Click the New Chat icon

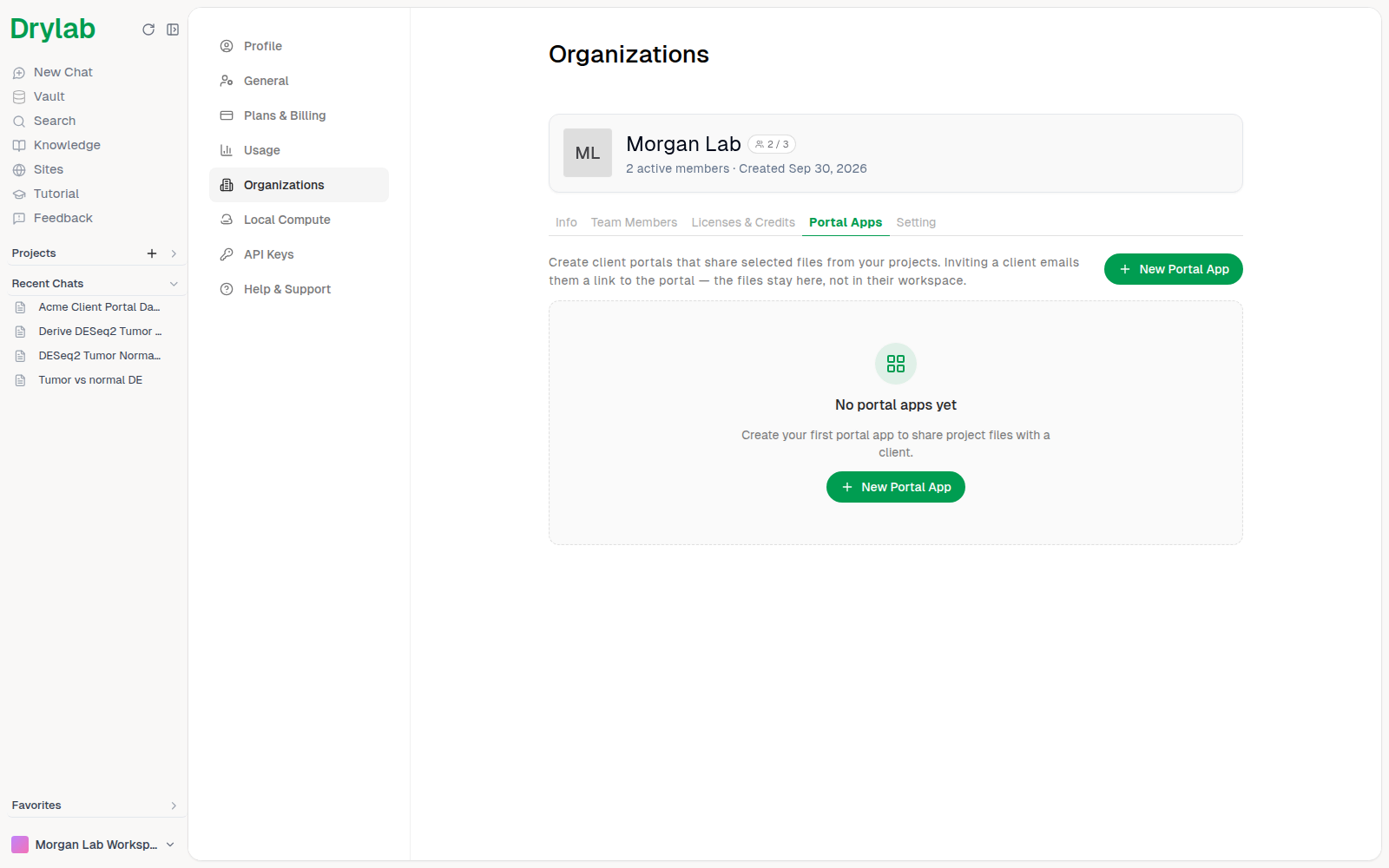coord(19,73)
